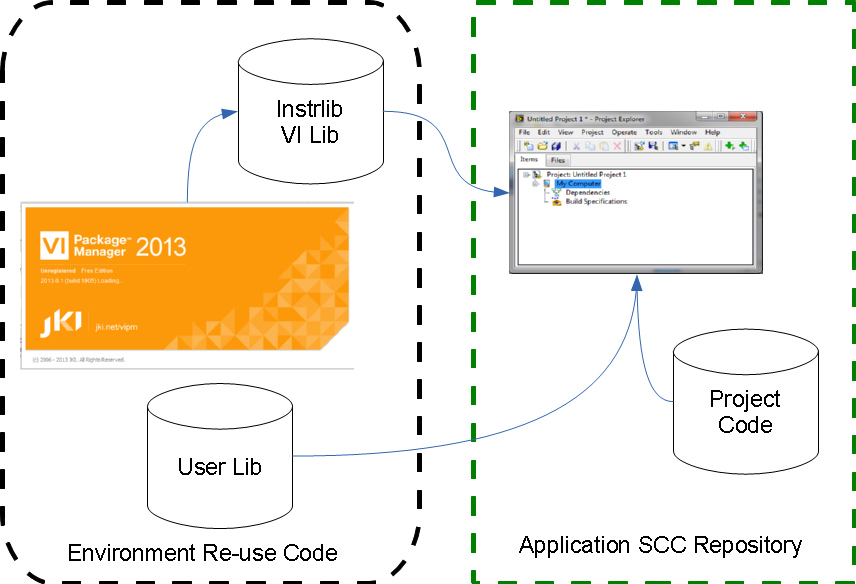Viewport: 856px width, 584px height.
Task: Click the Save All blue disks icon
Action: click(x=556, y=146)
